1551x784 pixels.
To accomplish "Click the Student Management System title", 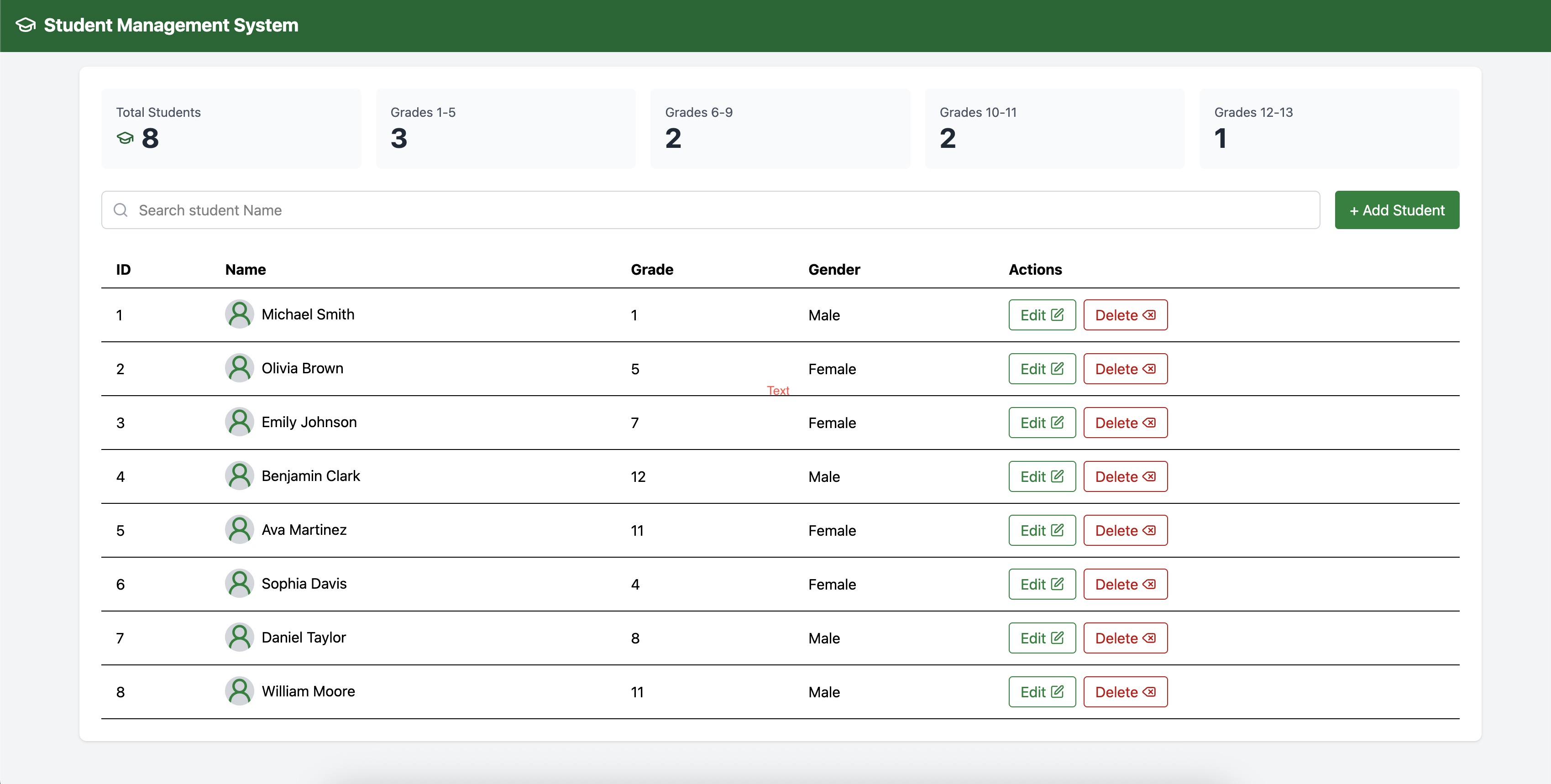I will 171,25.
